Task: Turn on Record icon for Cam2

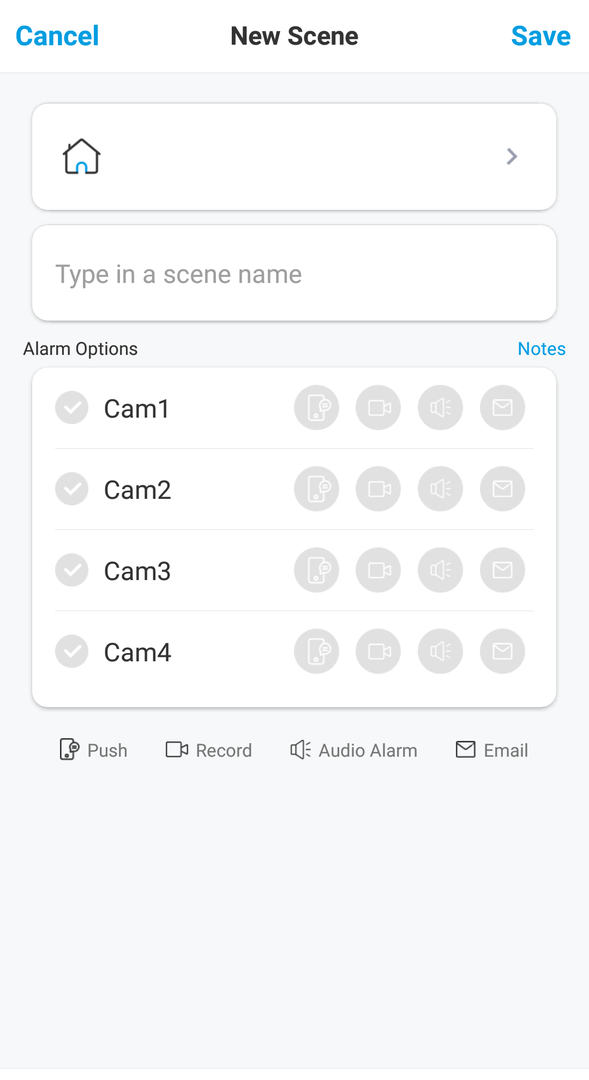Action: 378,489
